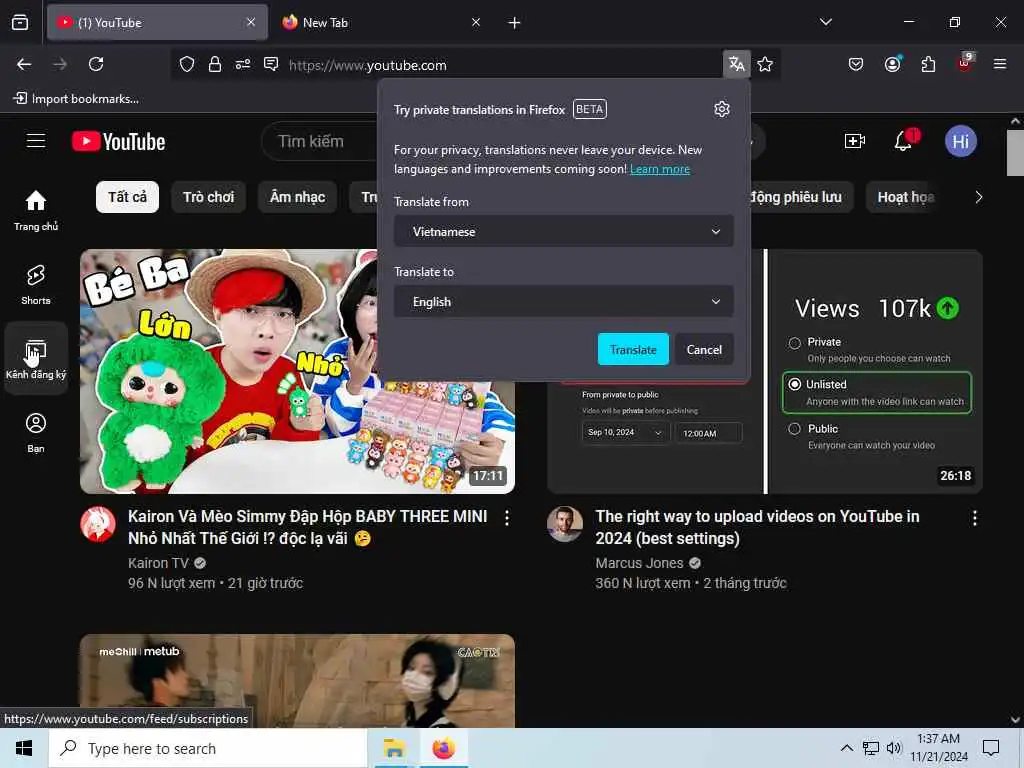This screenshot has height=768, width=1024.
Task: Click the YouTube logo
Action: [x=119, y=141]
